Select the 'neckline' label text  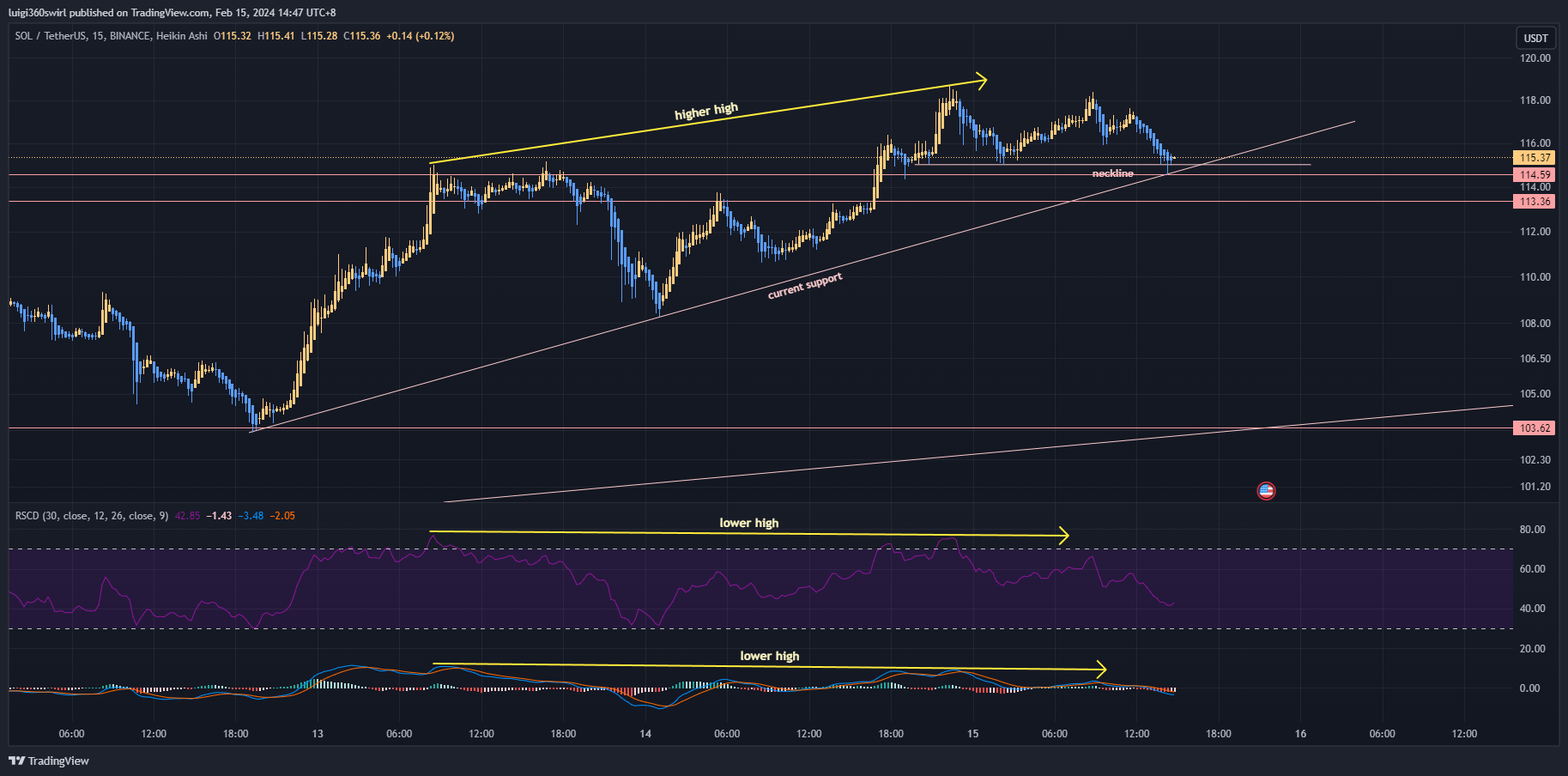(1112, 173)
